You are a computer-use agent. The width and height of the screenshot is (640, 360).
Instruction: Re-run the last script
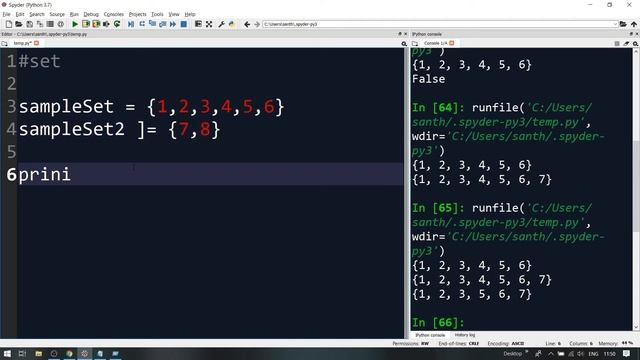[117, 24]
